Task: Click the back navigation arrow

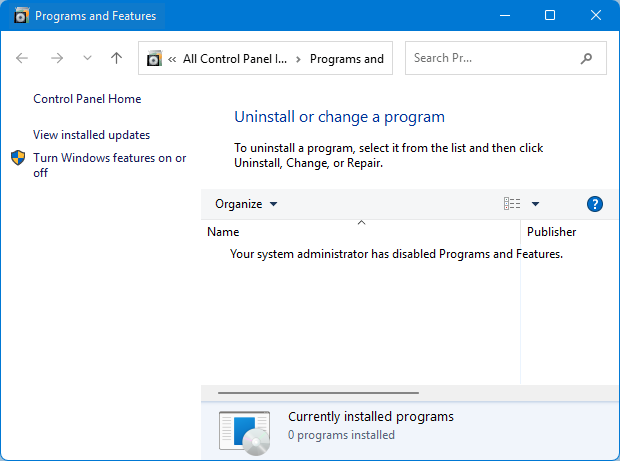Action: click(x=23, y=59)
